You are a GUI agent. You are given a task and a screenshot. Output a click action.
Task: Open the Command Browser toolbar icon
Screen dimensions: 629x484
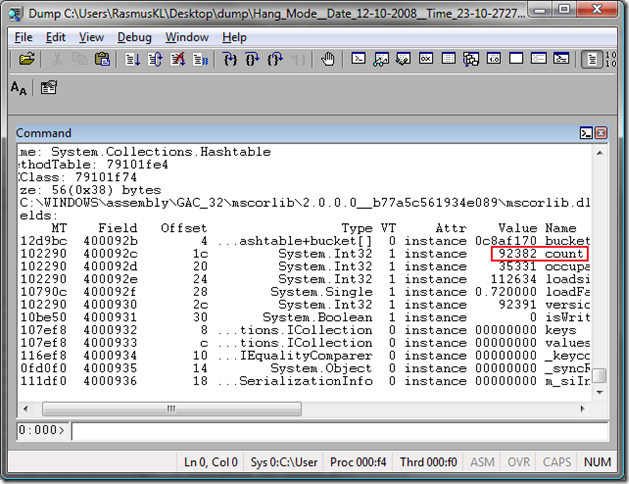[x=561, y=59]
